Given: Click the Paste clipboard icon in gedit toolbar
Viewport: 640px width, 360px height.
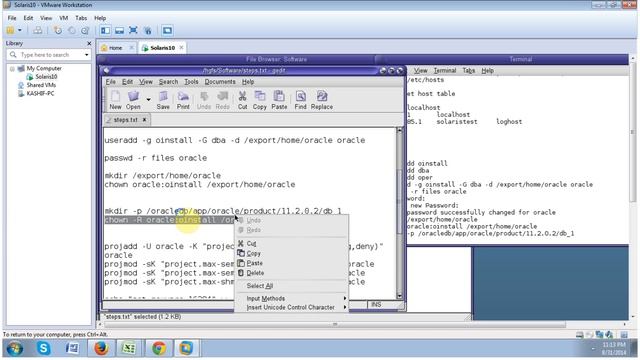Looking at the screenshot, I should coord(279,100).
